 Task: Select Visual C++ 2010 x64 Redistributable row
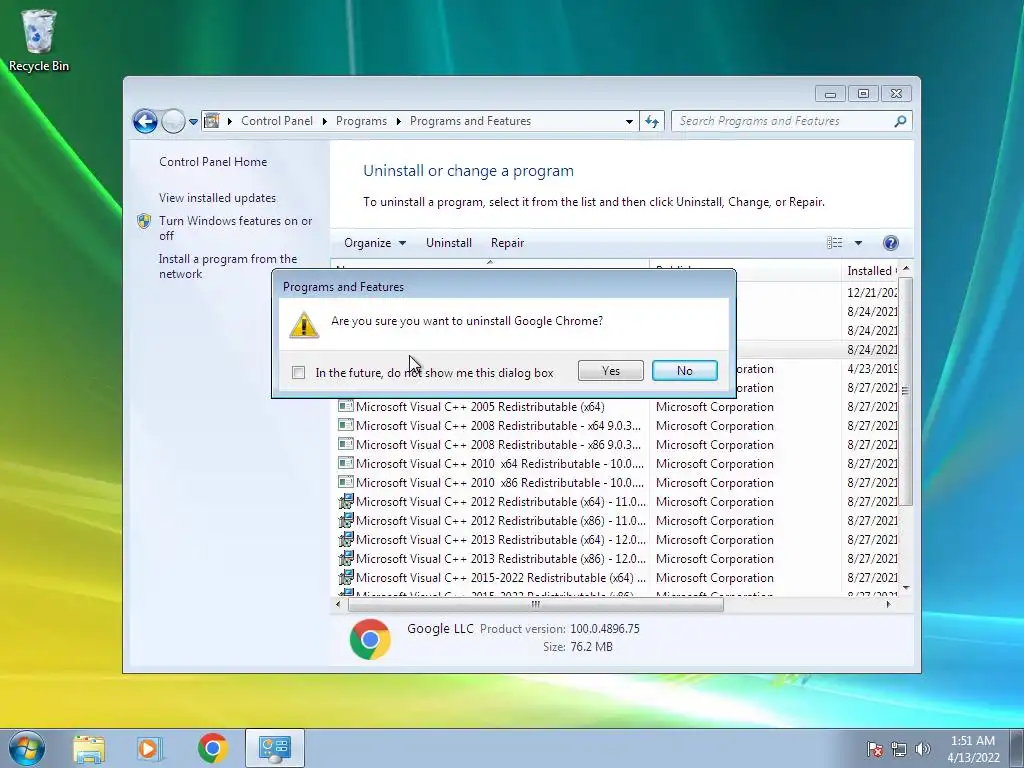point(617,464)
